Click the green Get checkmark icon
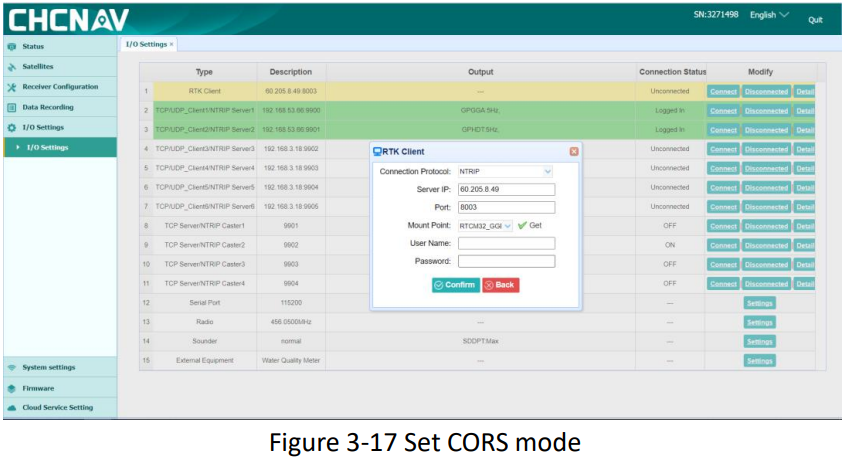 tap(522, 225)
